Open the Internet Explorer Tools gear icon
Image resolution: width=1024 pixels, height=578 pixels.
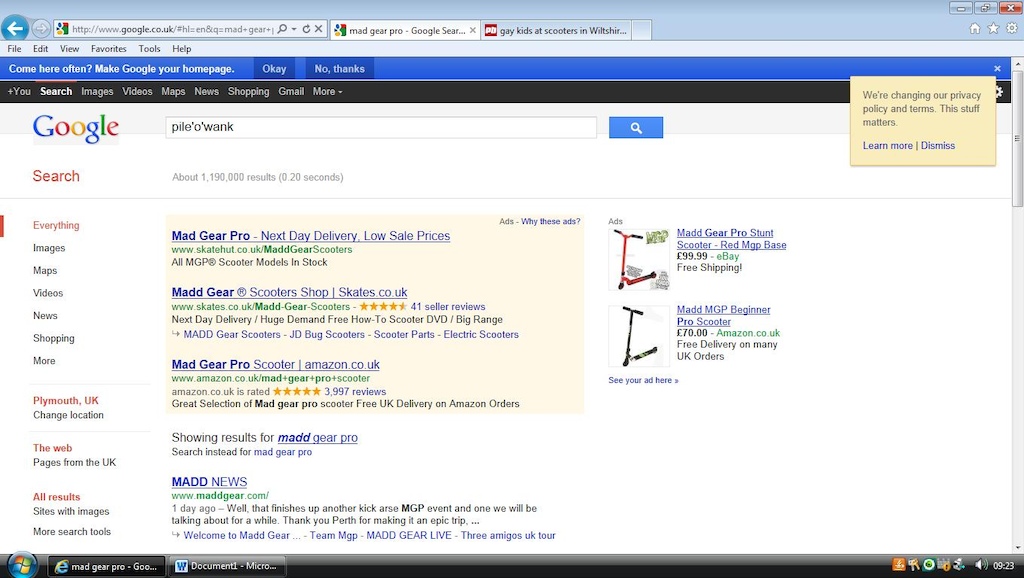click(1012, 28)
